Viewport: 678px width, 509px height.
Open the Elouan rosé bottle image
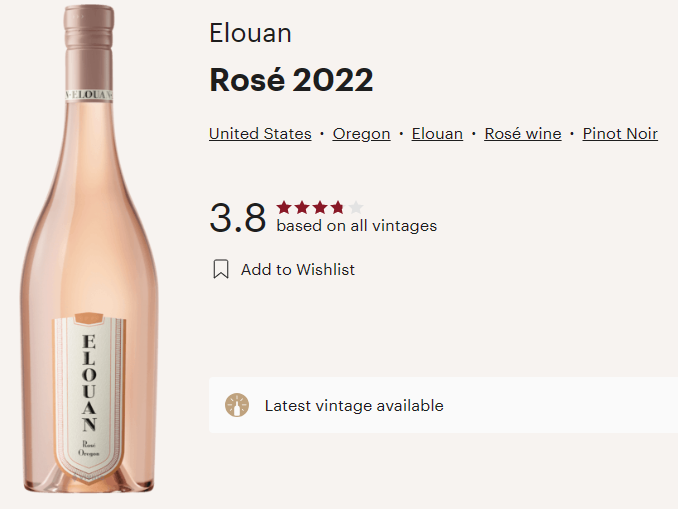[x=89, y=249]
